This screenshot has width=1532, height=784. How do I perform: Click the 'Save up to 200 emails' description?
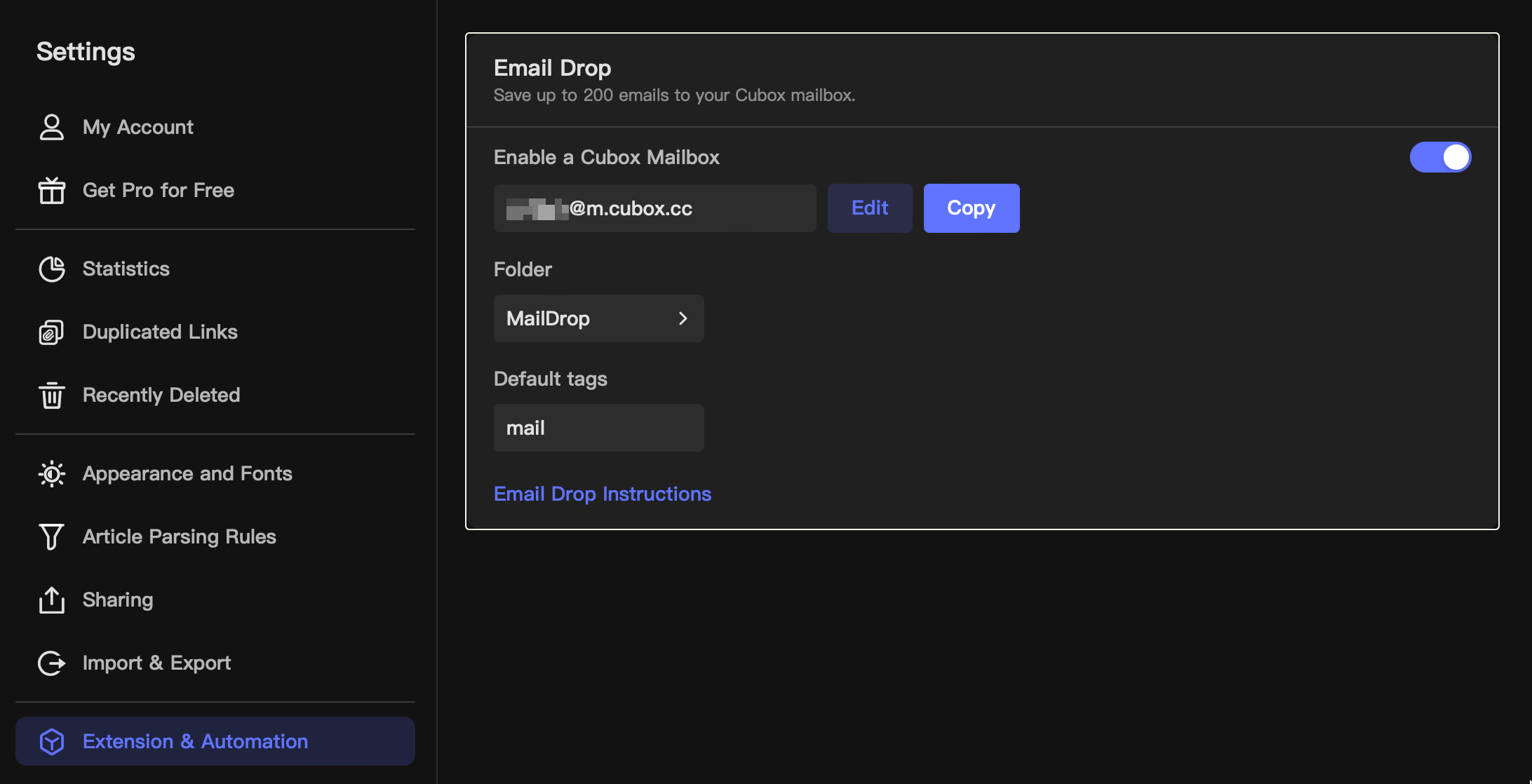coord(674,95)
